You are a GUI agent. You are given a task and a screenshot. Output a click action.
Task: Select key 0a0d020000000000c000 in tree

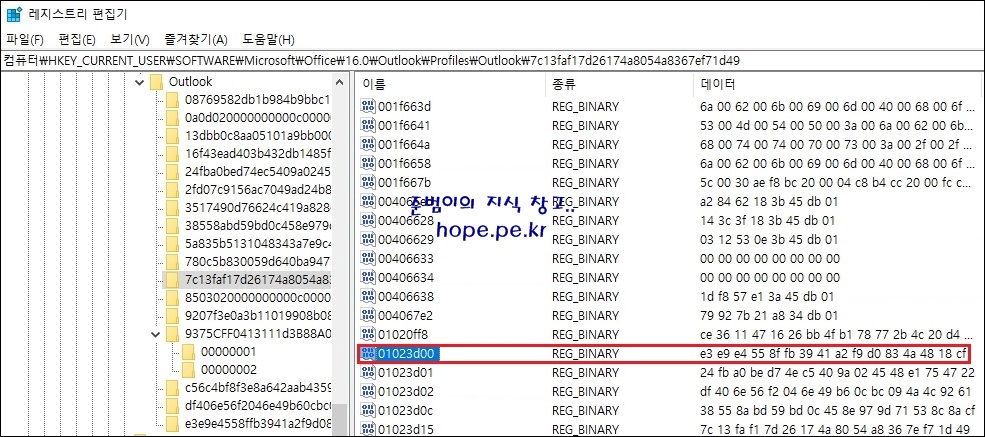pos(258,118)
